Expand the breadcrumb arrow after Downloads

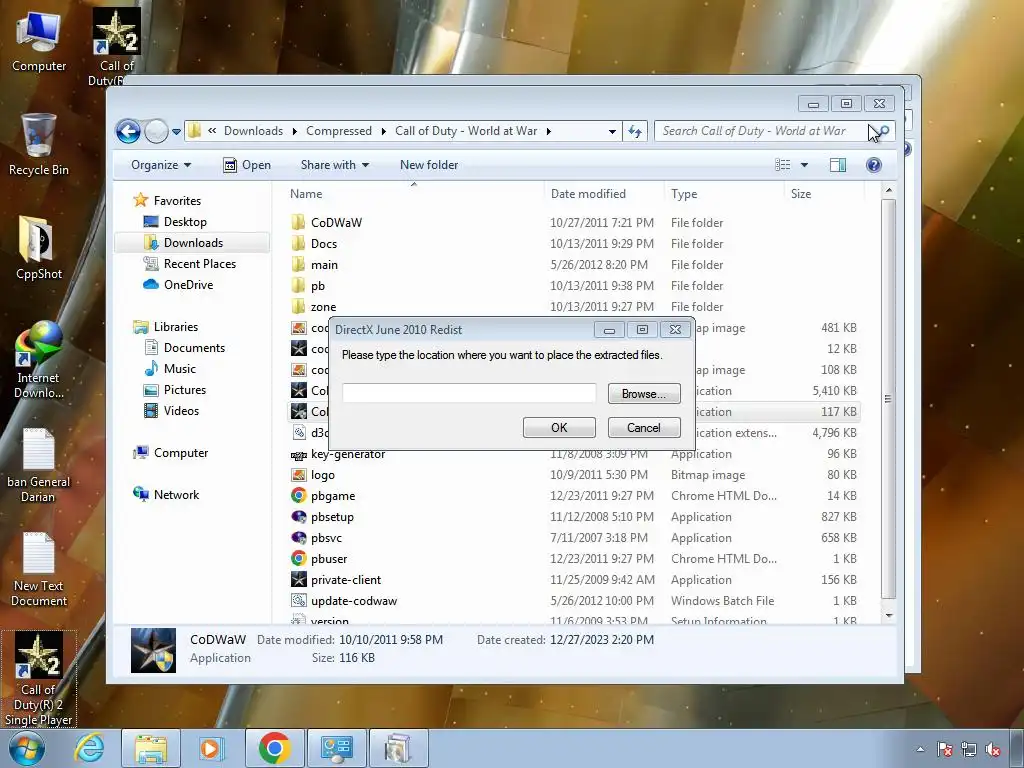(x=295, y=131)
